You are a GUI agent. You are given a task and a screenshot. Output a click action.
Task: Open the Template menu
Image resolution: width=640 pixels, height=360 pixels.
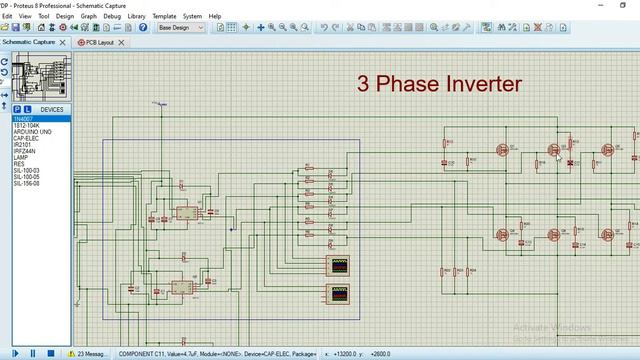[x=164, y=16]
